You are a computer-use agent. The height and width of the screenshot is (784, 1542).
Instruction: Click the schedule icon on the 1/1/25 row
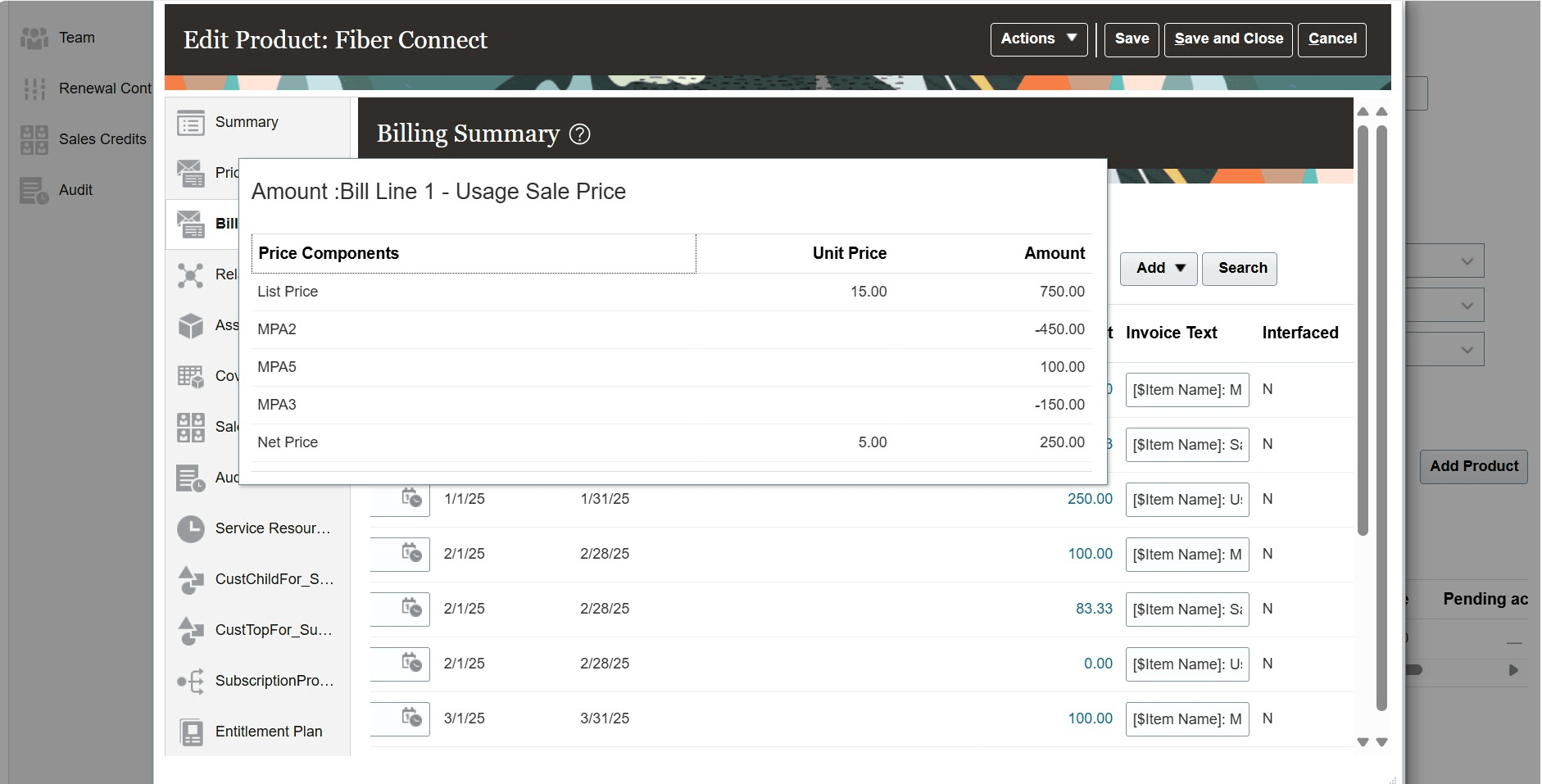411,498
